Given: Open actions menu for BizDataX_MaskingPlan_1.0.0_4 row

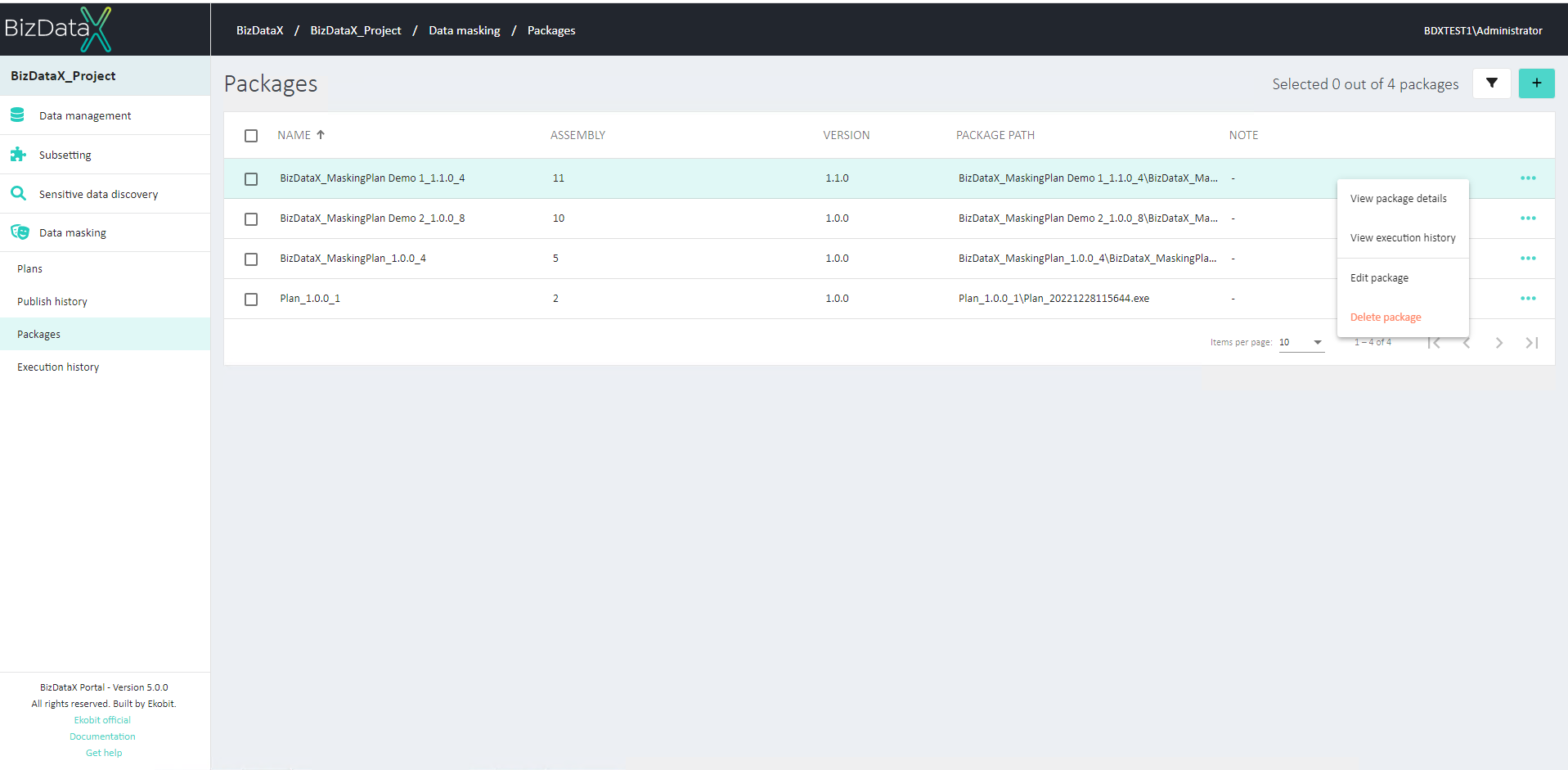Looking at the screenshot, I should [x=1528, y=259].
